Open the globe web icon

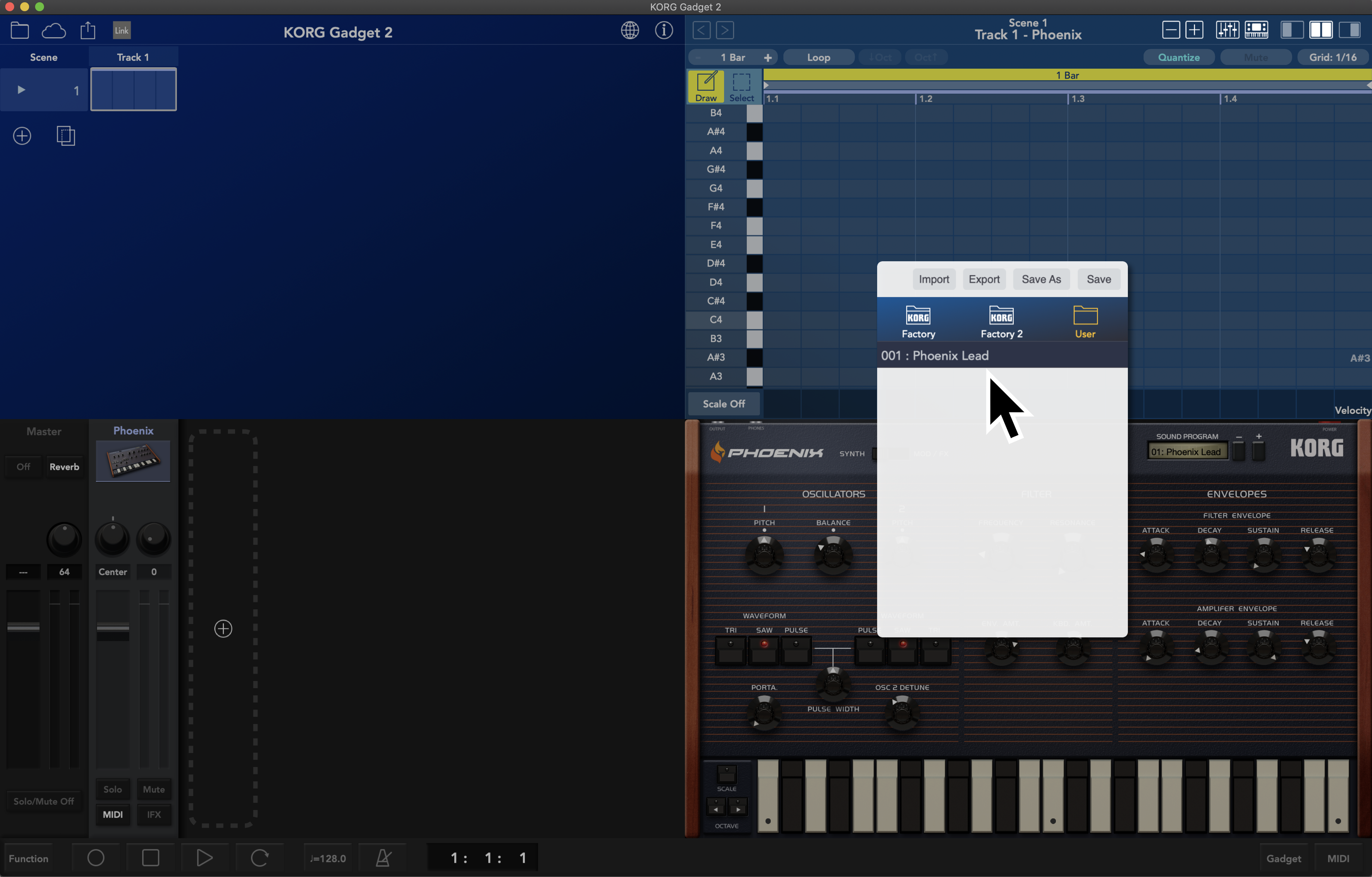[x=630, y=30]
